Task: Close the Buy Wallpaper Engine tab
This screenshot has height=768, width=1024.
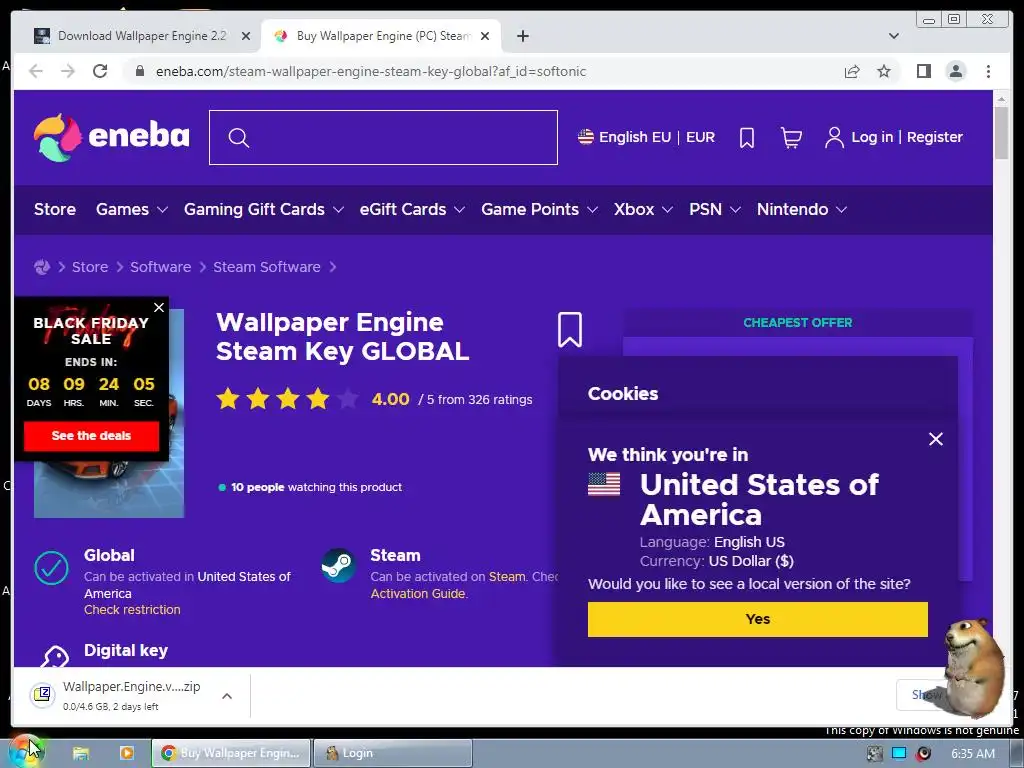Action: 485,36
